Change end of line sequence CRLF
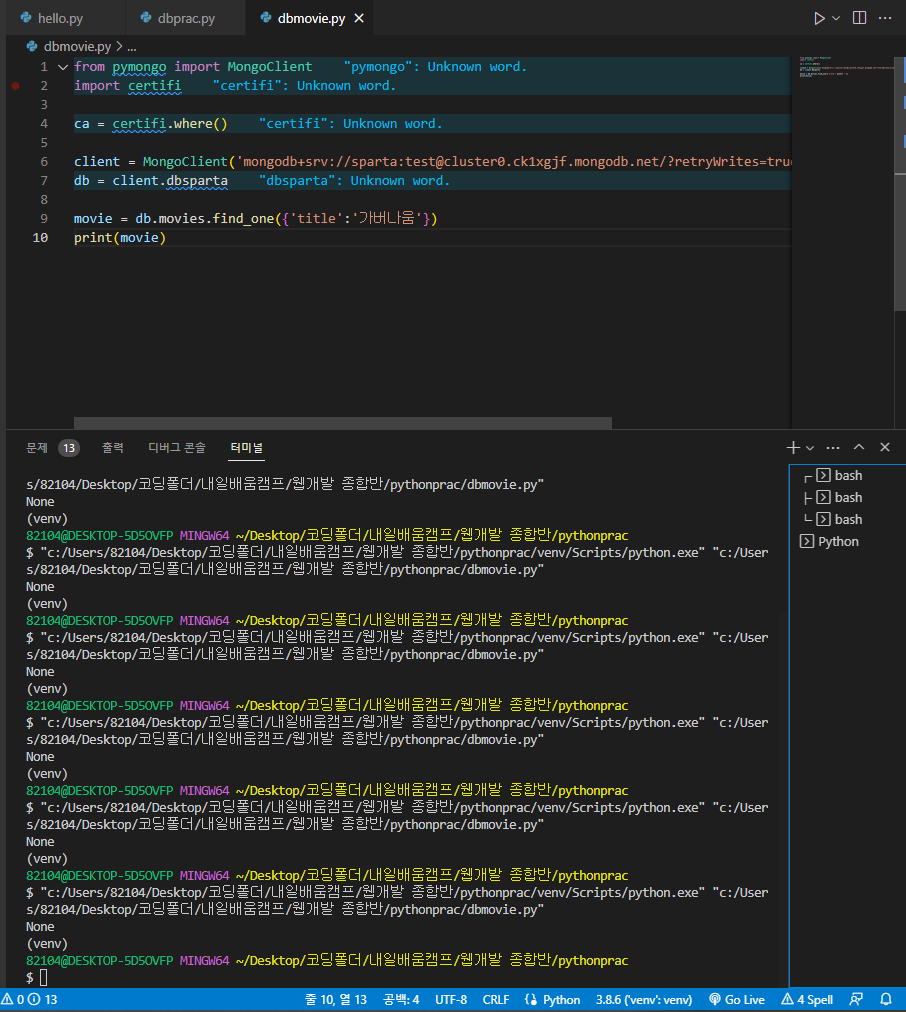906x1012 pixels. pos(496,1000)
